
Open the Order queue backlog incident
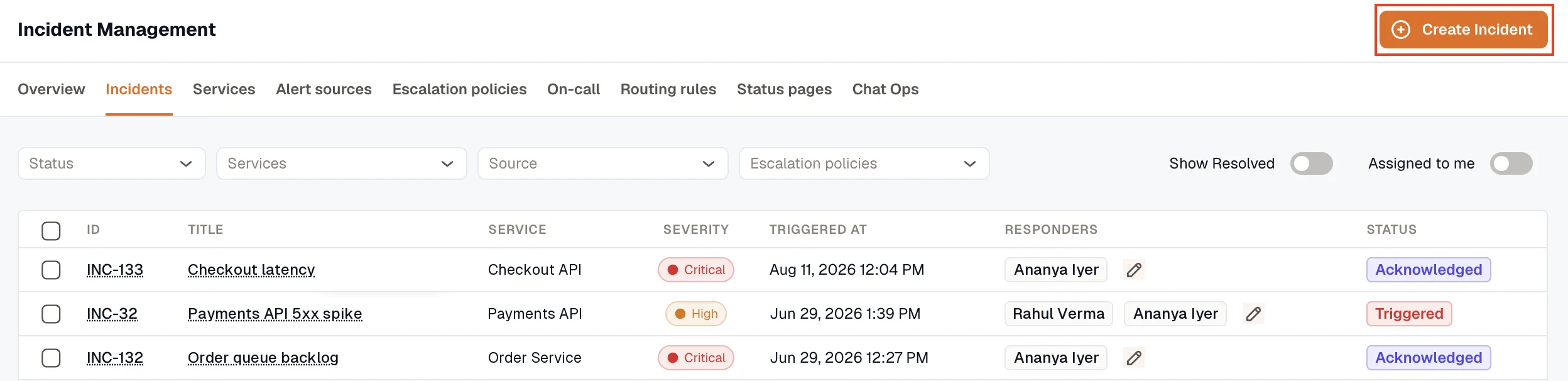coord(263,358)
